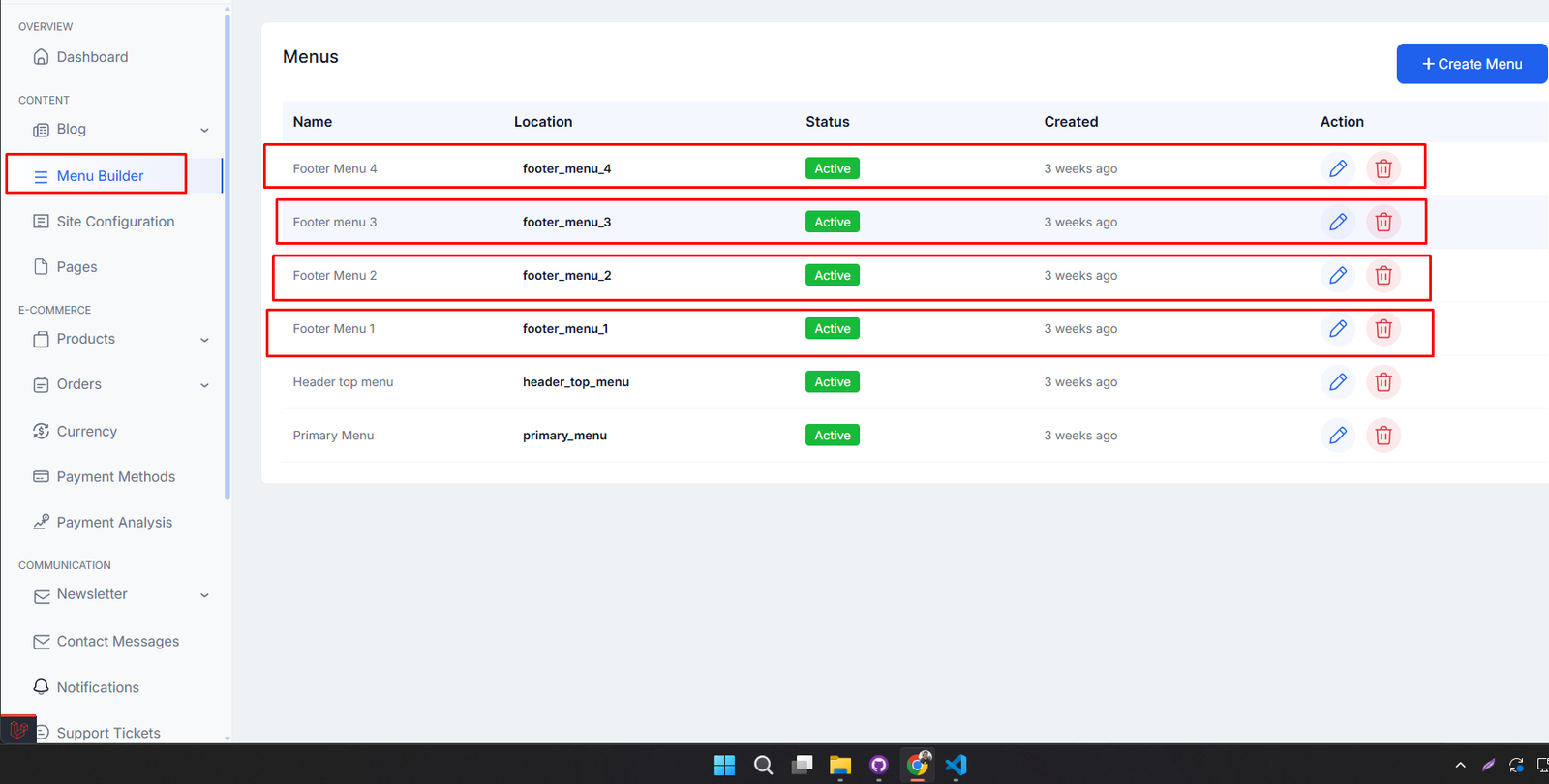Open Contact Messages link

pyautogui.click(x=118, y=642)
